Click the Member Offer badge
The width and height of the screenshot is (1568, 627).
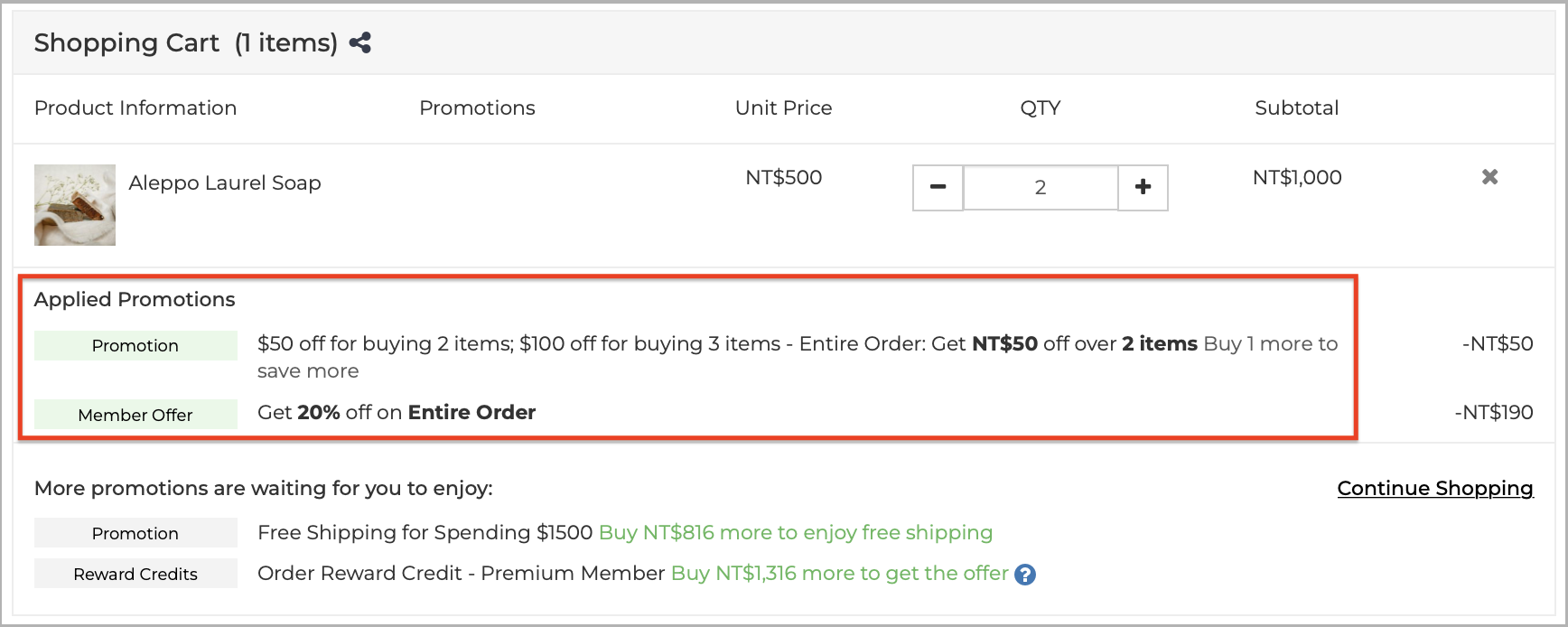tap(135, 415)
